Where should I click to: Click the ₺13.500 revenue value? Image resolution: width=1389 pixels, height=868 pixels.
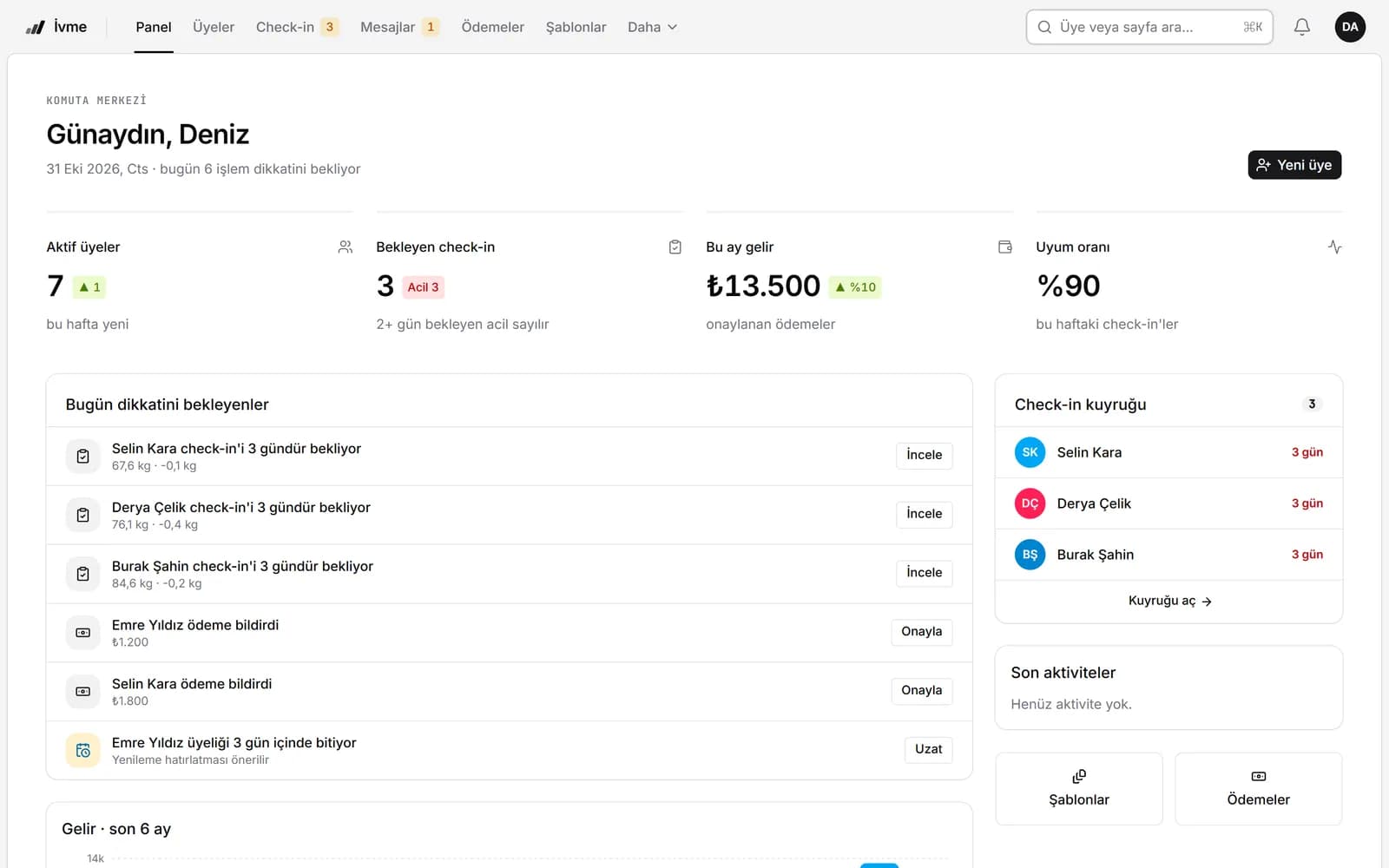pyautogui.click(x=763, y=286)
